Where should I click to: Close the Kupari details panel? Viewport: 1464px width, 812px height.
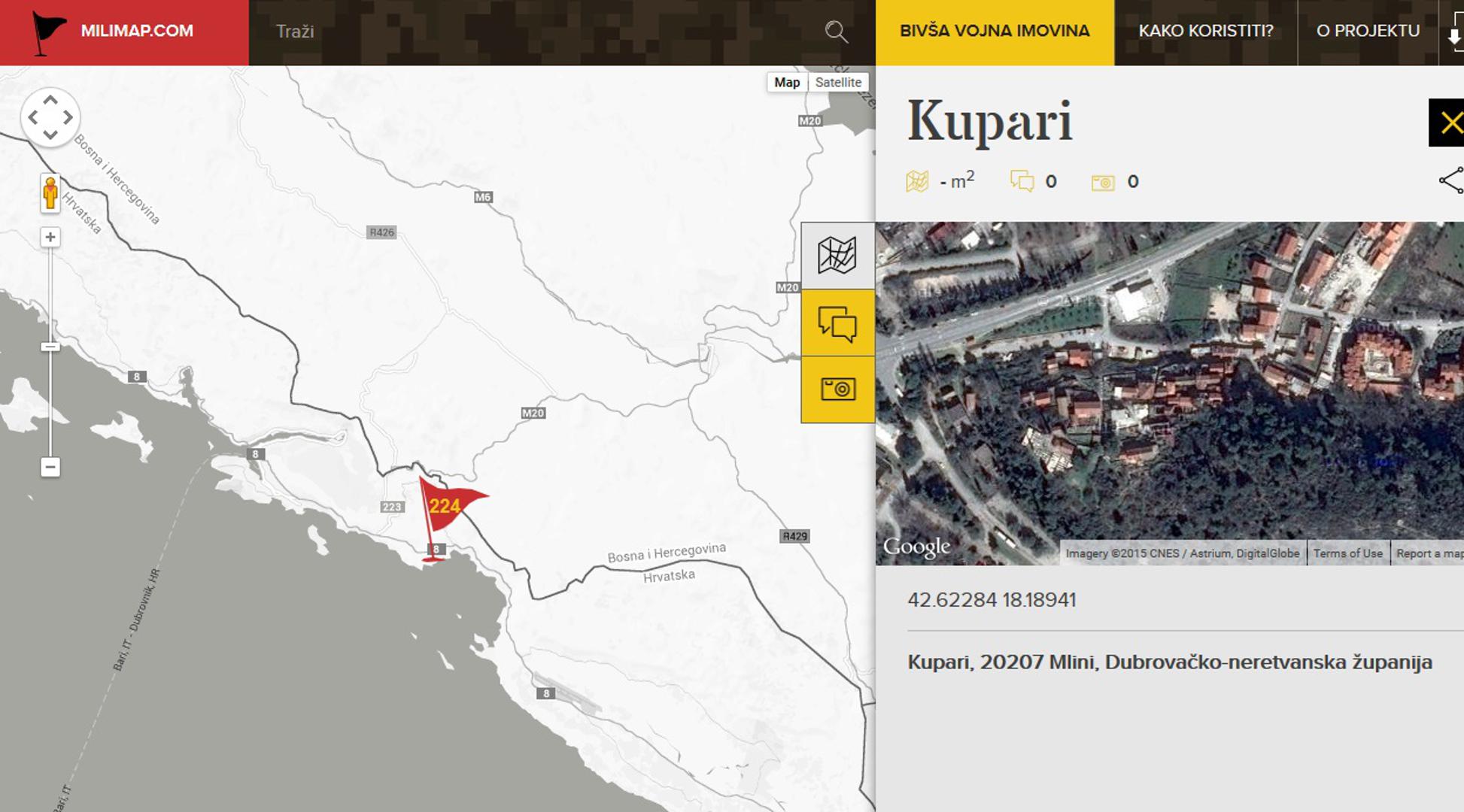[x=1449, y=123]
